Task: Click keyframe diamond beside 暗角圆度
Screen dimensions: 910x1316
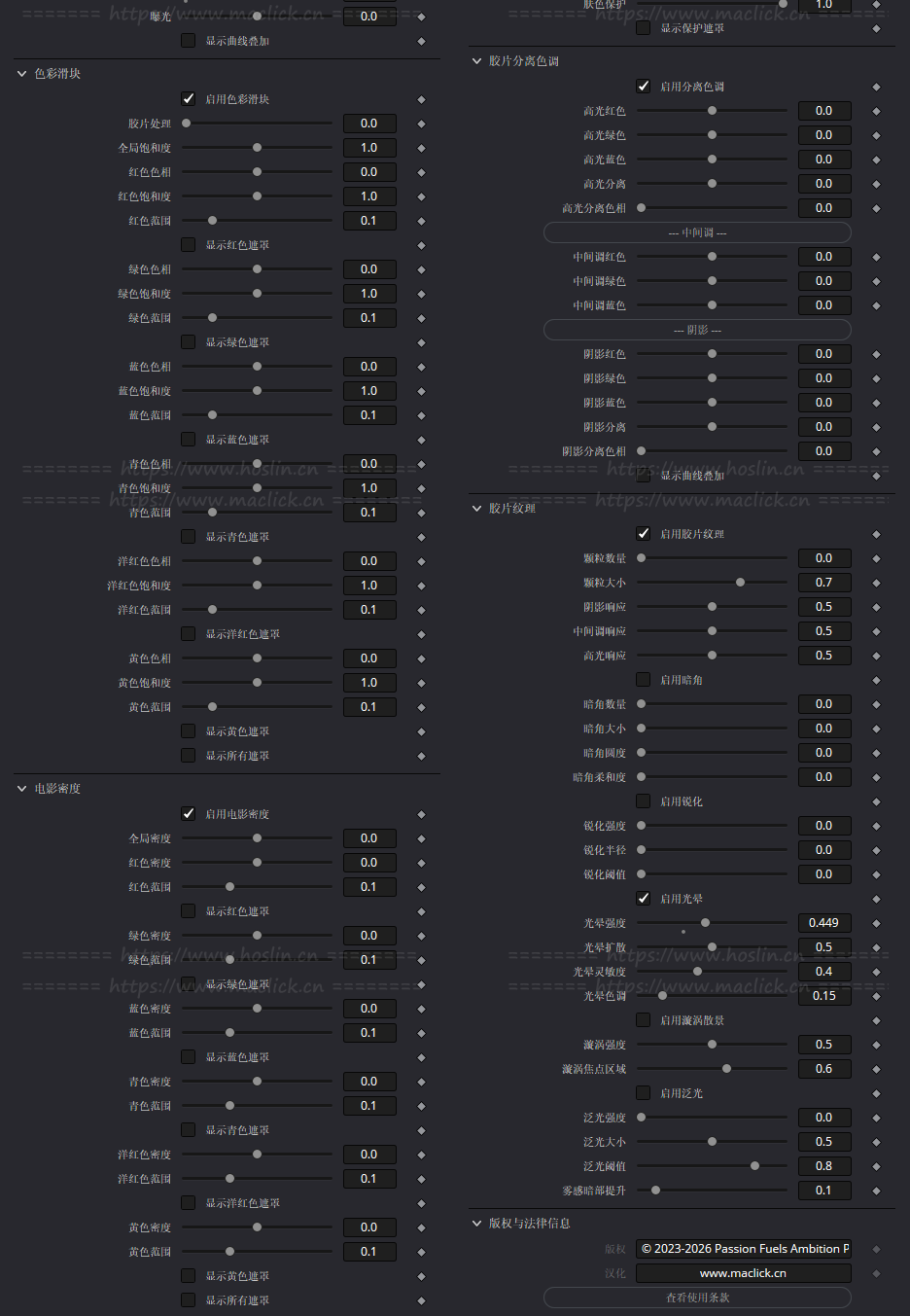Action: point(876,753)
